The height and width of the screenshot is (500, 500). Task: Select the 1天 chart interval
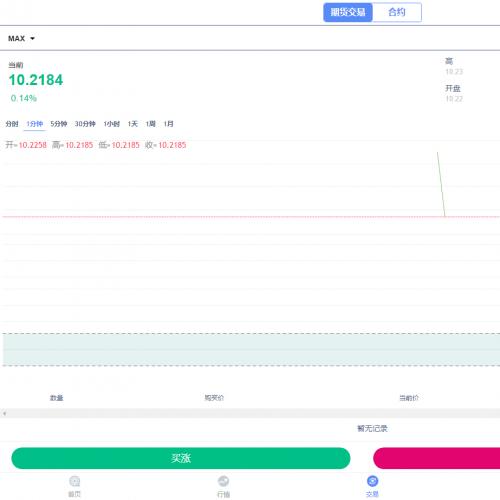133,124
